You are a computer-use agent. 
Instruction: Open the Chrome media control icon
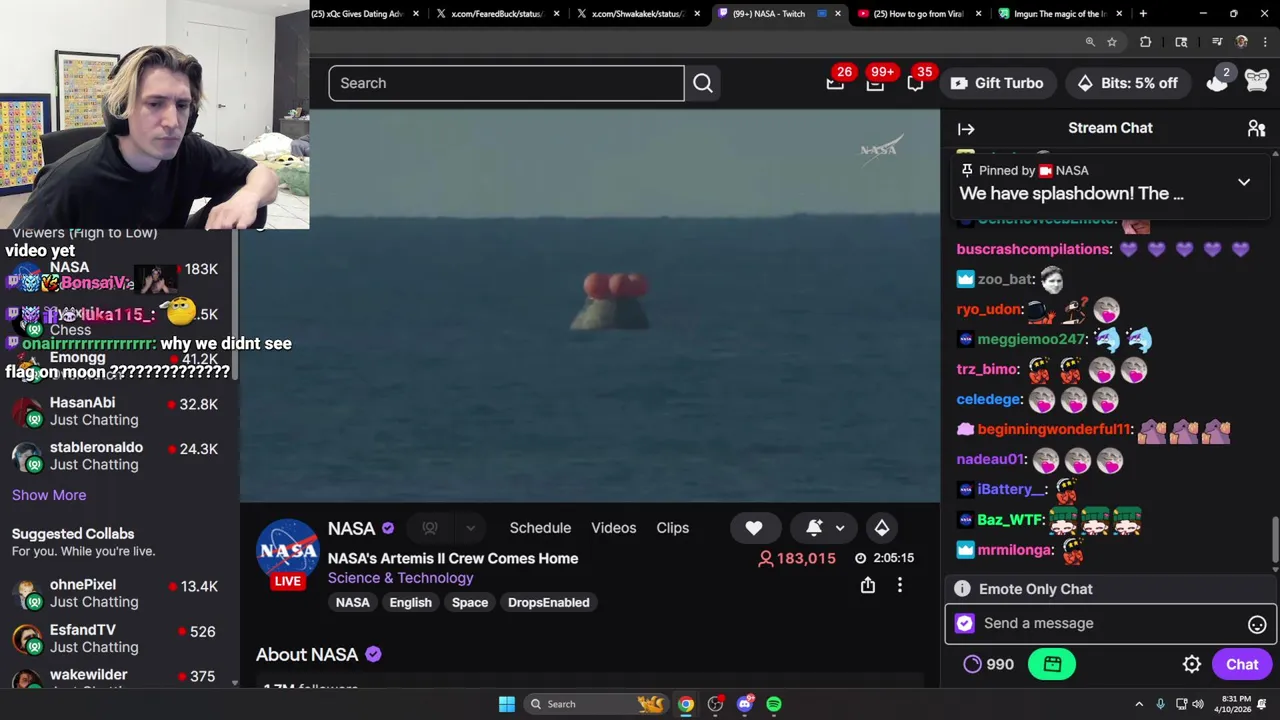pos(1217,42)
